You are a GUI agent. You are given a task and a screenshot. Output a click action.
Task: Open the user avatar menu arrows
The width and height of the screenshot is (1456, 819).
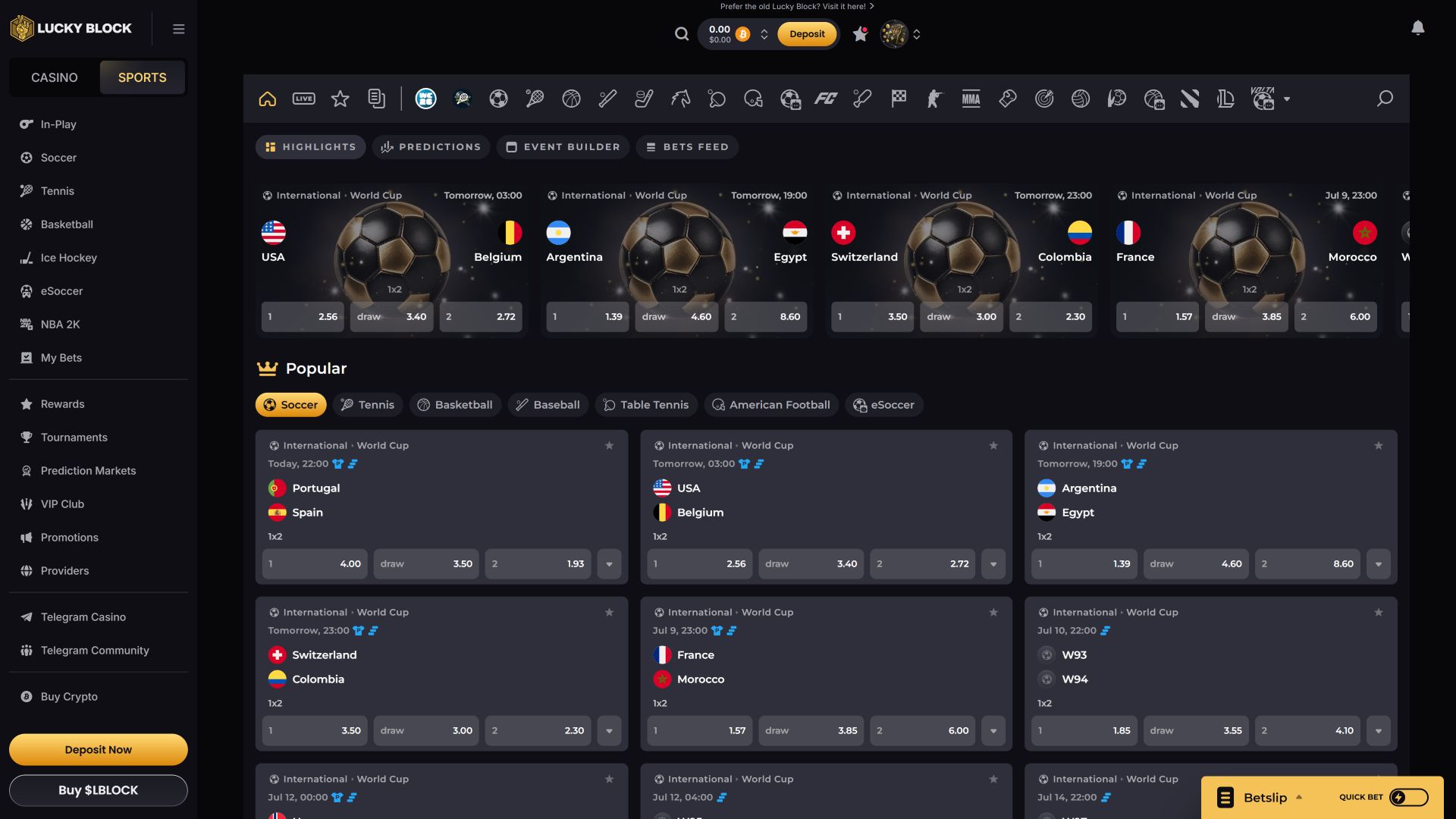coord(917,34)
